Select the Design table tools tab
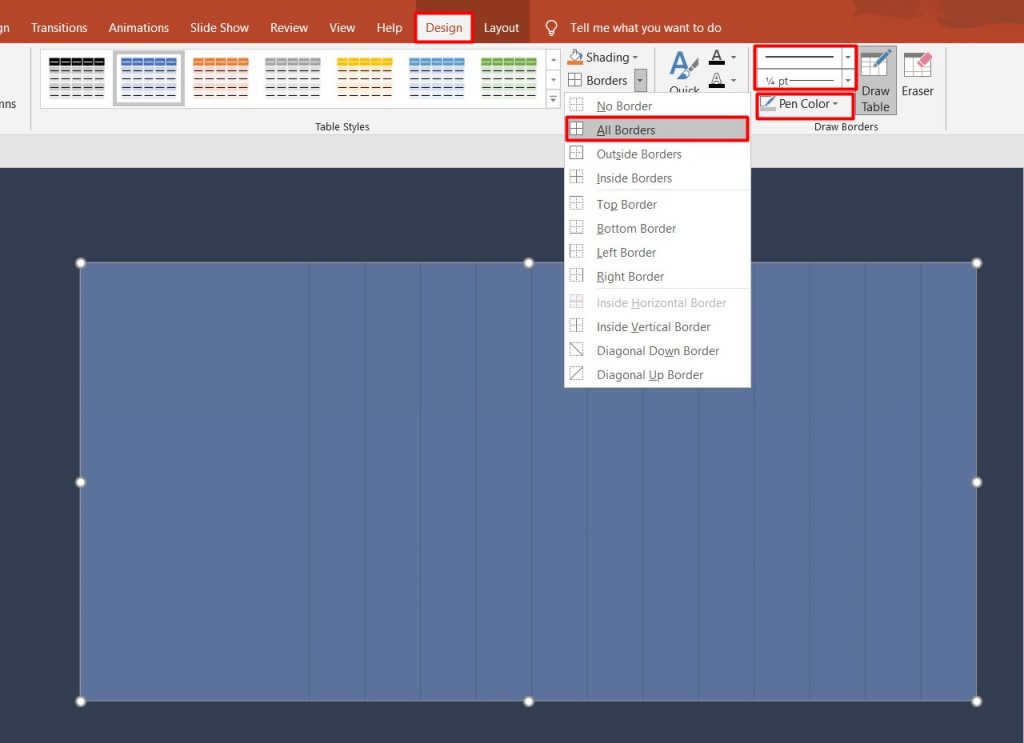Screen dimensions: 1024x743 coord(443,27)
